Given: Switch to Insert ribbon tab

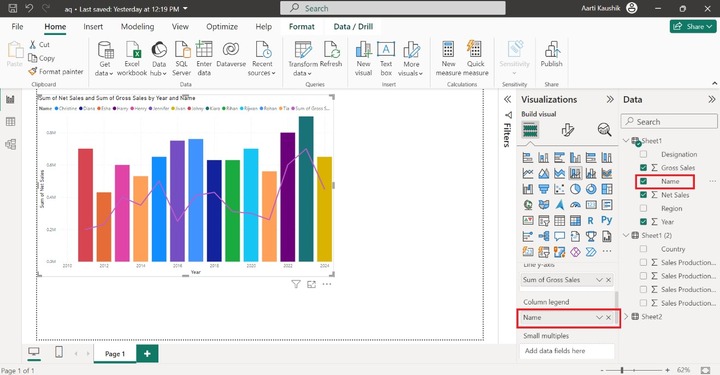Looking at the screenshot, I should [93, 27].
